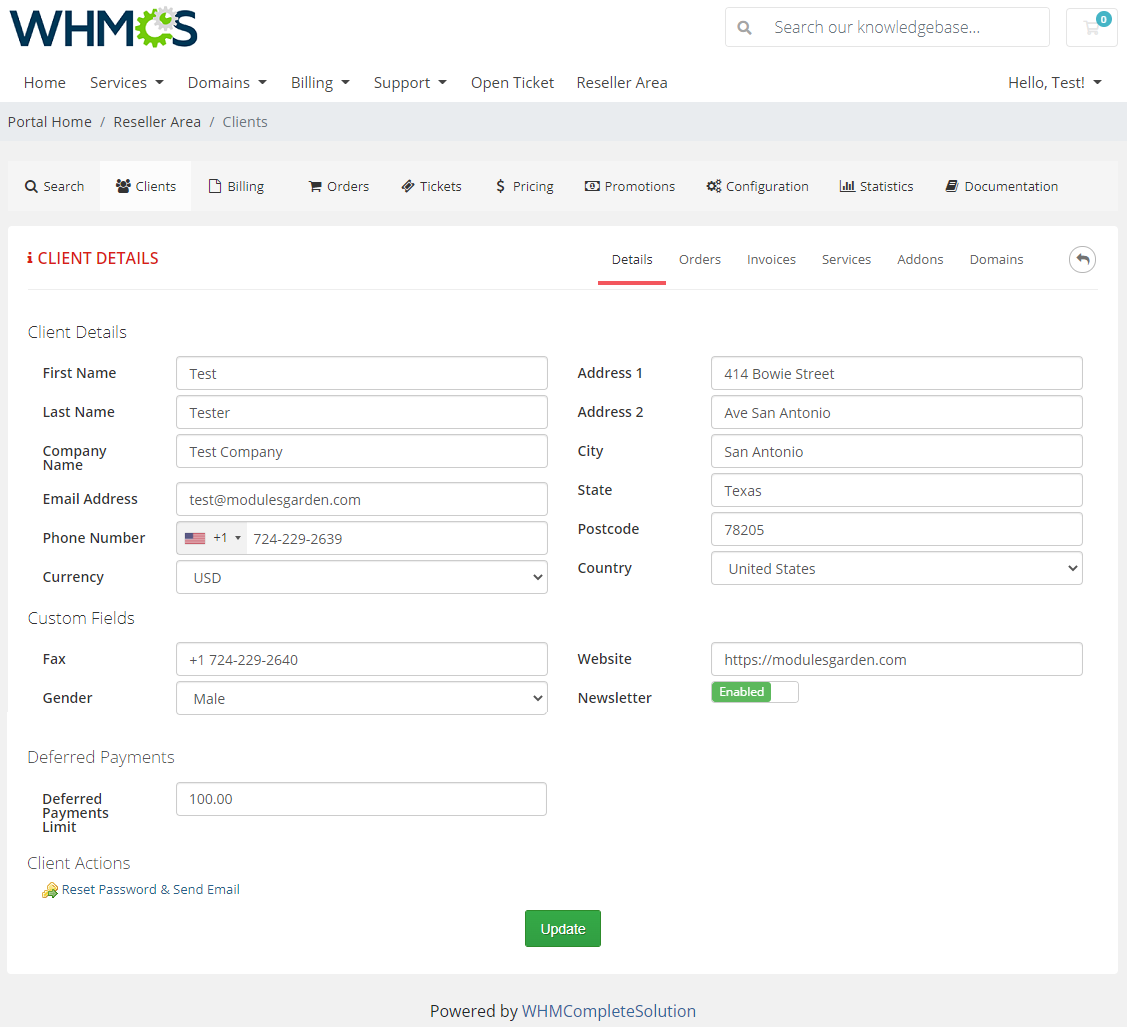This screenshot has height=1027, width=1127.
Task: Click the Orders shopping cart icon
Action: (x=338, y=186)
